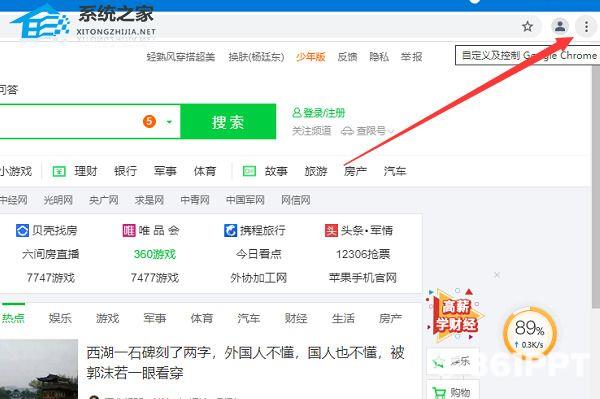Switch to the 娱乐 news tab
Viewport: 600px width, 399px height.
(60, 318)
